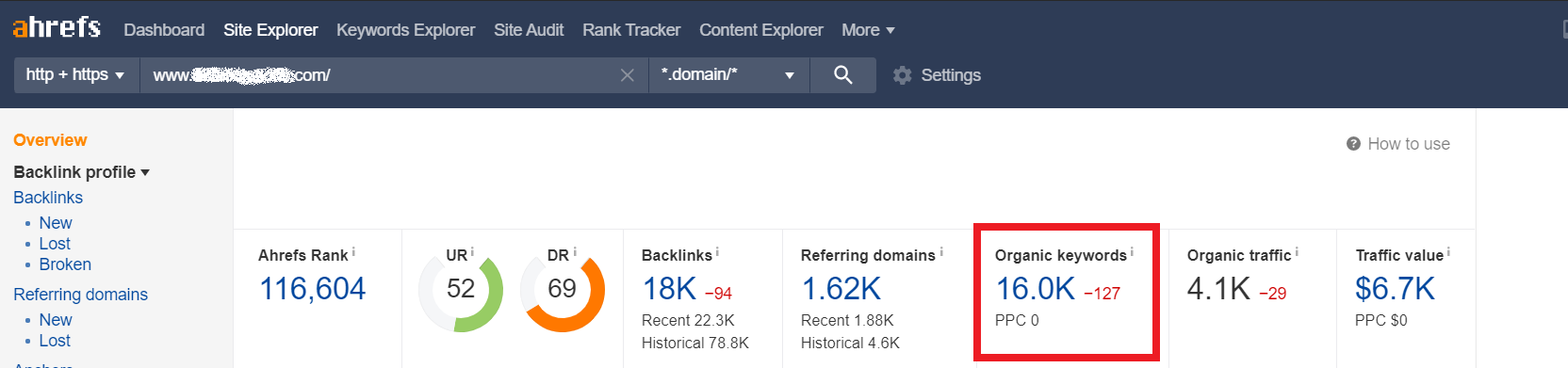Click Recent 22.3K backlinks text
The height and width of the screenshot is (368, 1568).
(688, 321)
